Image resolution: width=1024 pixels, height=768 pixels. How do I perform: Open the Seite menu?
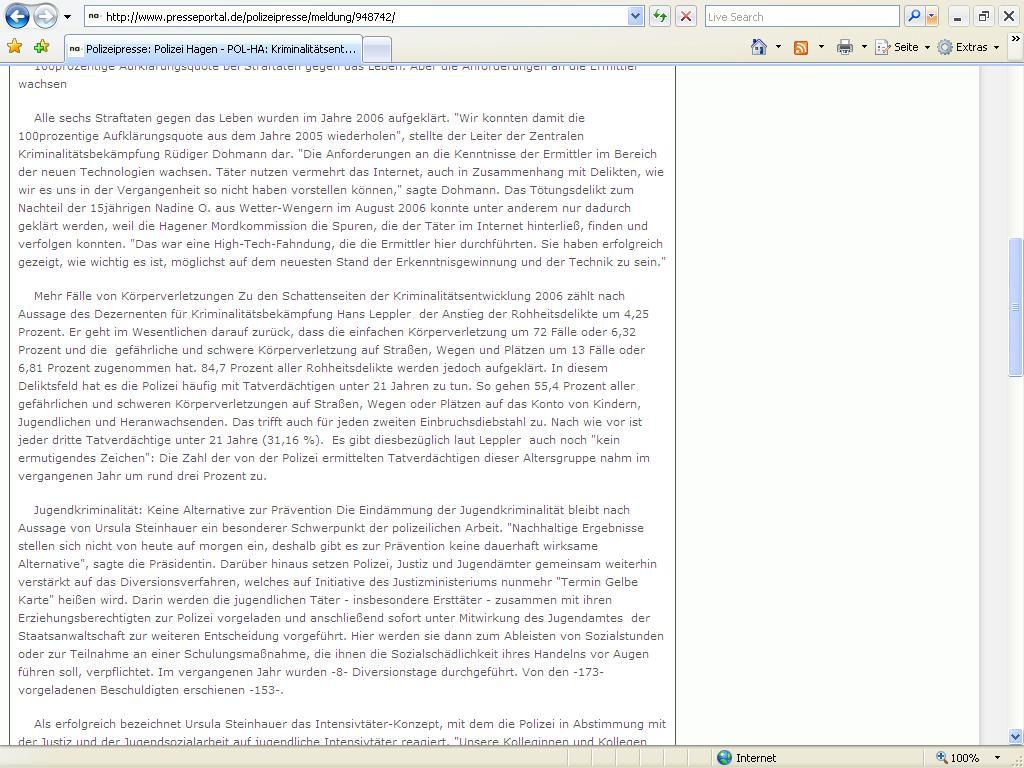(903, 47)
